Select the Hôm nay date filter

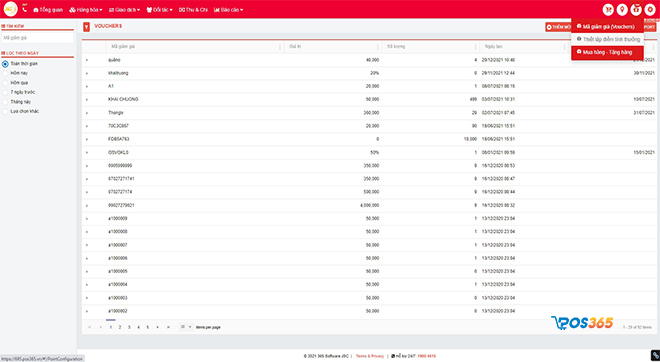[x=5, y=73]
